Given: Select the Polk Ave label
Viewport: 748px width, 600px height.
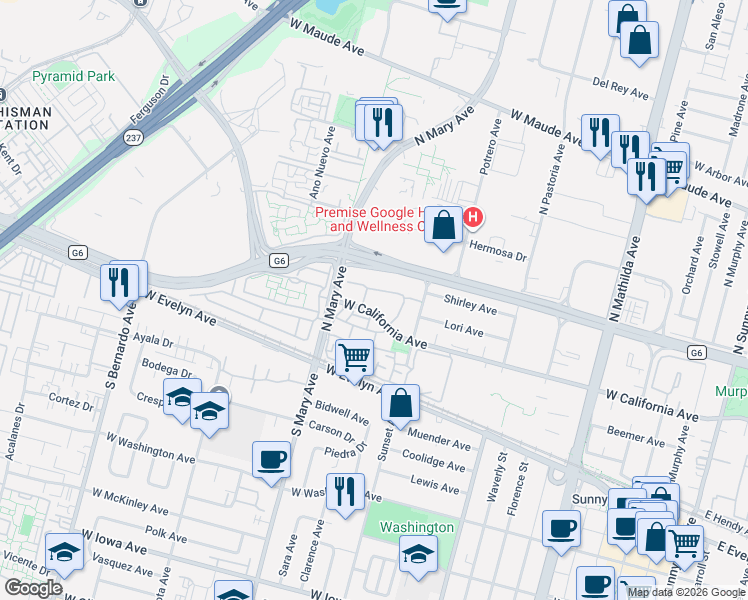Looking at the screenshot, I should [166, 534].
